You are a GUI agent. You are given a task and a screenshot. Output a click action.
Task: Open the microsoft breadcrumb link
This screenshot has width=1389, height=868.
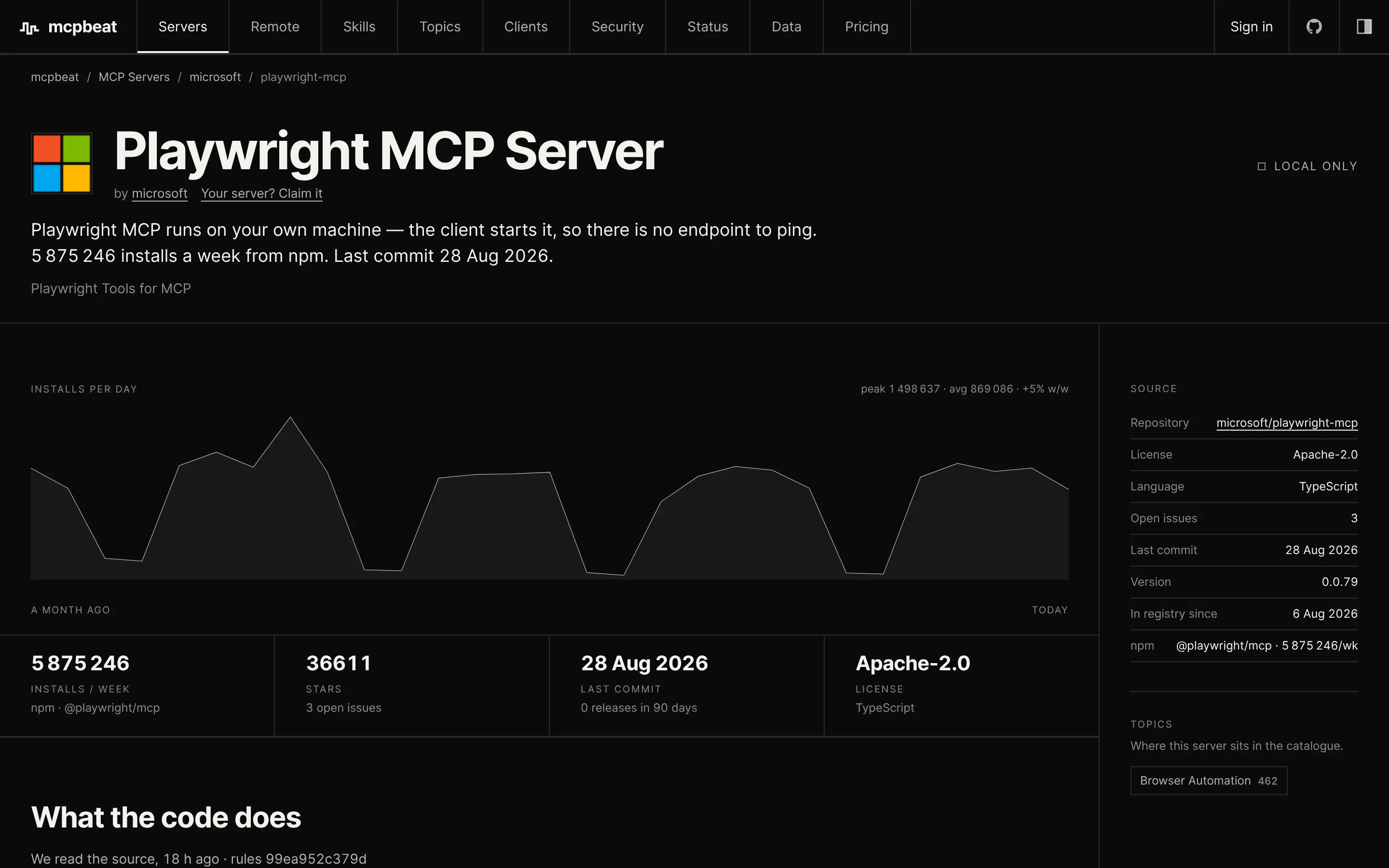point(215,77)
